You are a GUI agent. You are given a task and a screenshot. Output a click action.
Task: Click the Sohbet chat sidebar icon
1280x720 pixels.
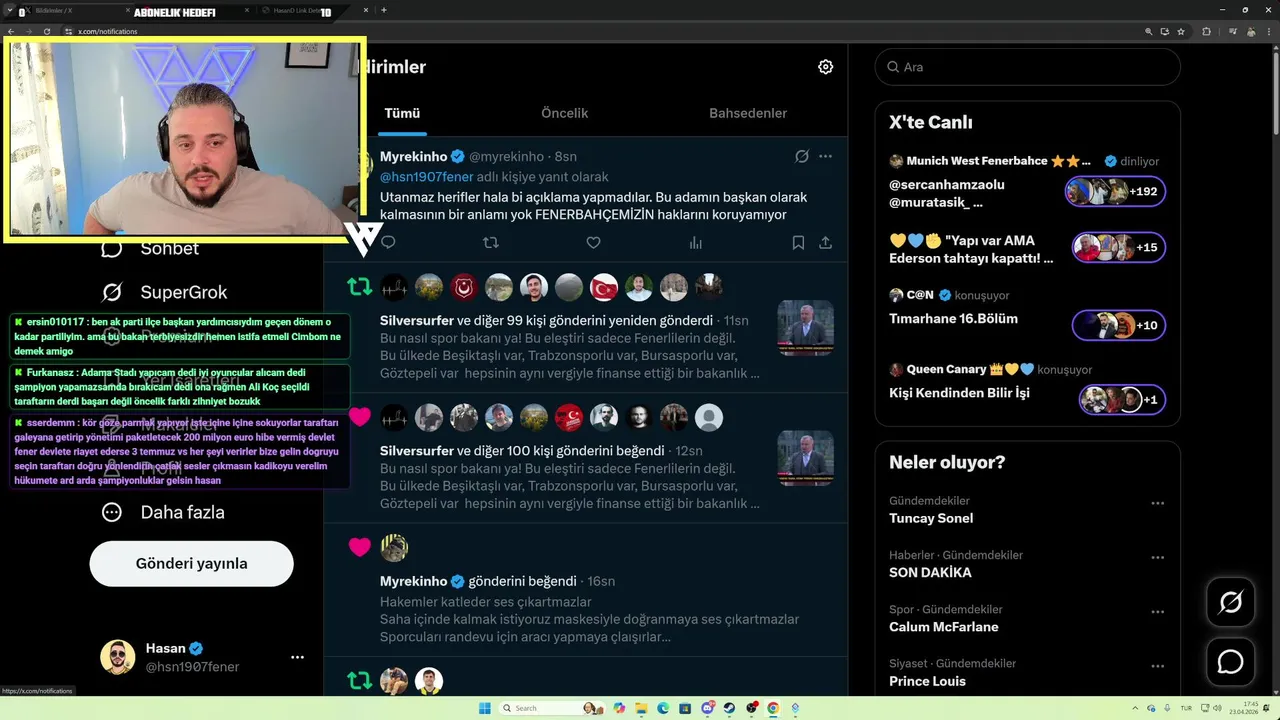point(112,248)
